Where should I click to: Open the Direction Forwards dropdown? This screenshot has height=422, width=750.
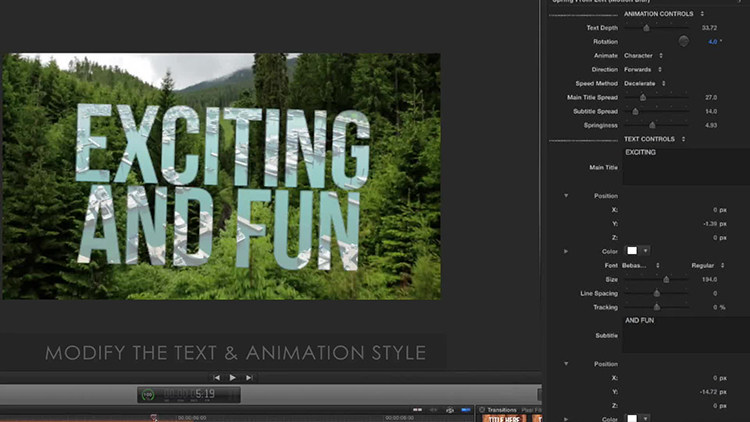[x=643, y=69]
